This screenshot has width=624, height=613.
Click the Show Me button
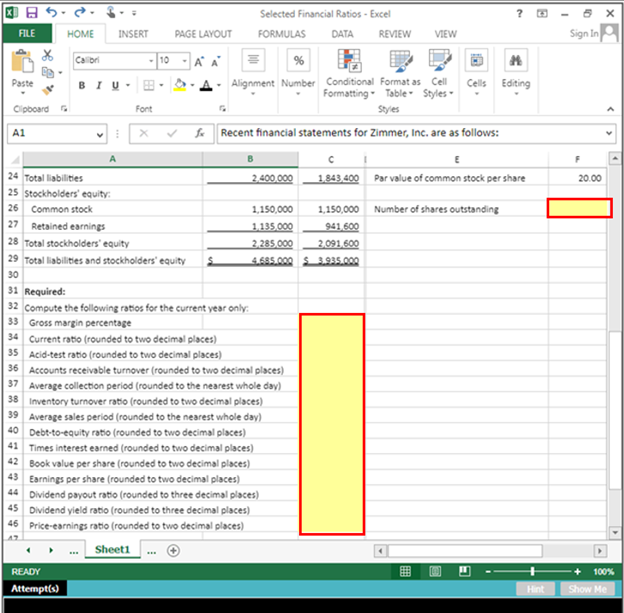point(587,589)
